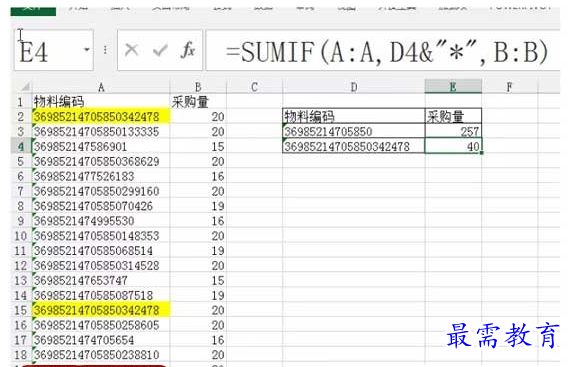The height and width of the screenshot is (367, 568).
Task: Select cell containing 369852147653747
Action: pos(101,280)
